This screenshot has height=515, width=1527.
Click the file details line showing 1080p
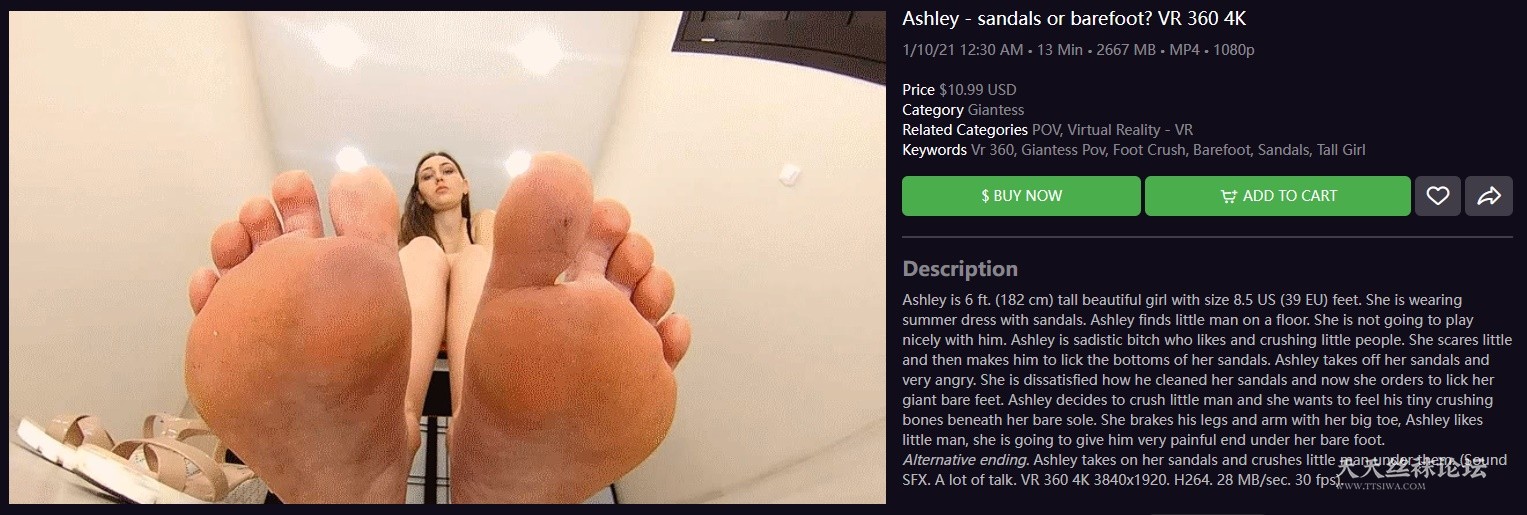pyautogui.click(x=1078, y=50)
